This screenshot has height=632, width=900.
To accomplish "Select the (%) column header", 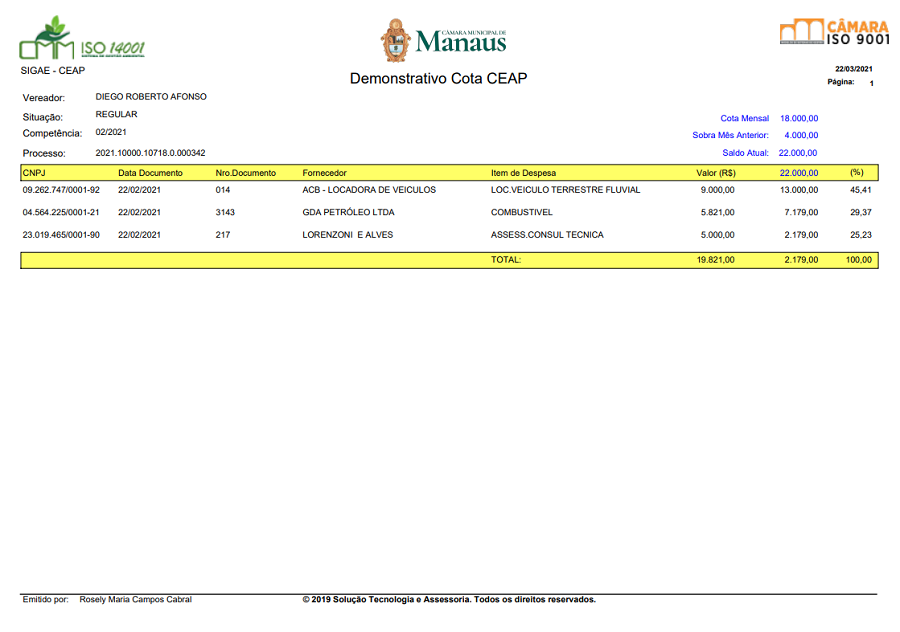I will tap(856, 173).
